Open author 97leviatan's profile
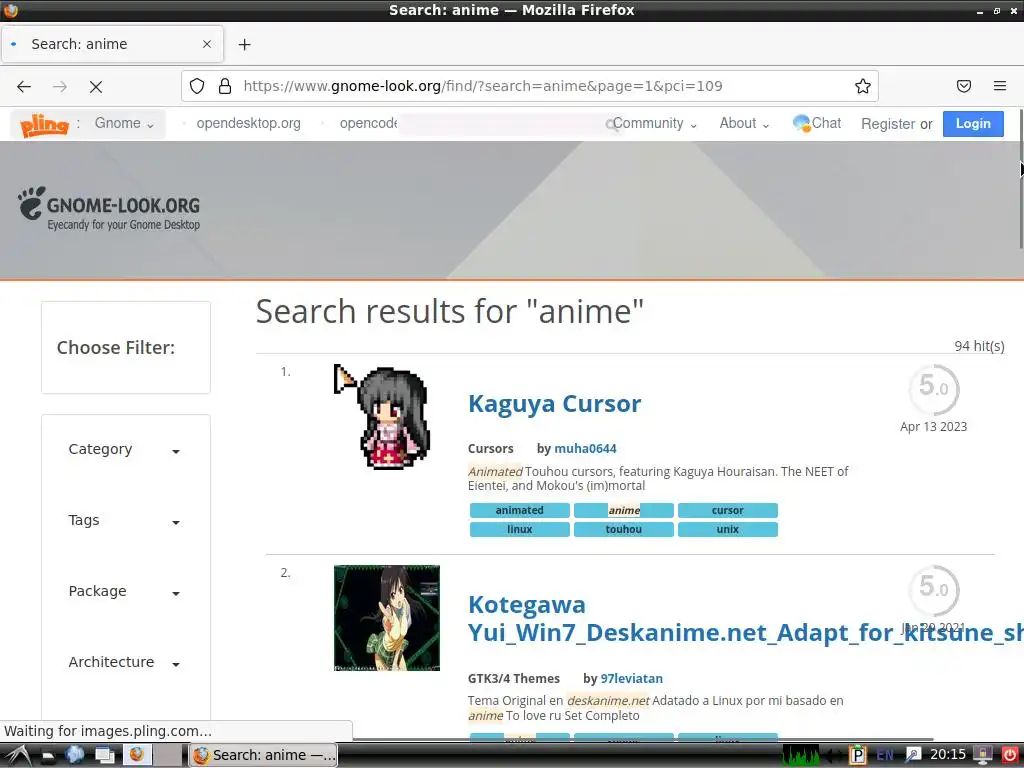Viewport: 1024px width, 768px height. (632, 679)
